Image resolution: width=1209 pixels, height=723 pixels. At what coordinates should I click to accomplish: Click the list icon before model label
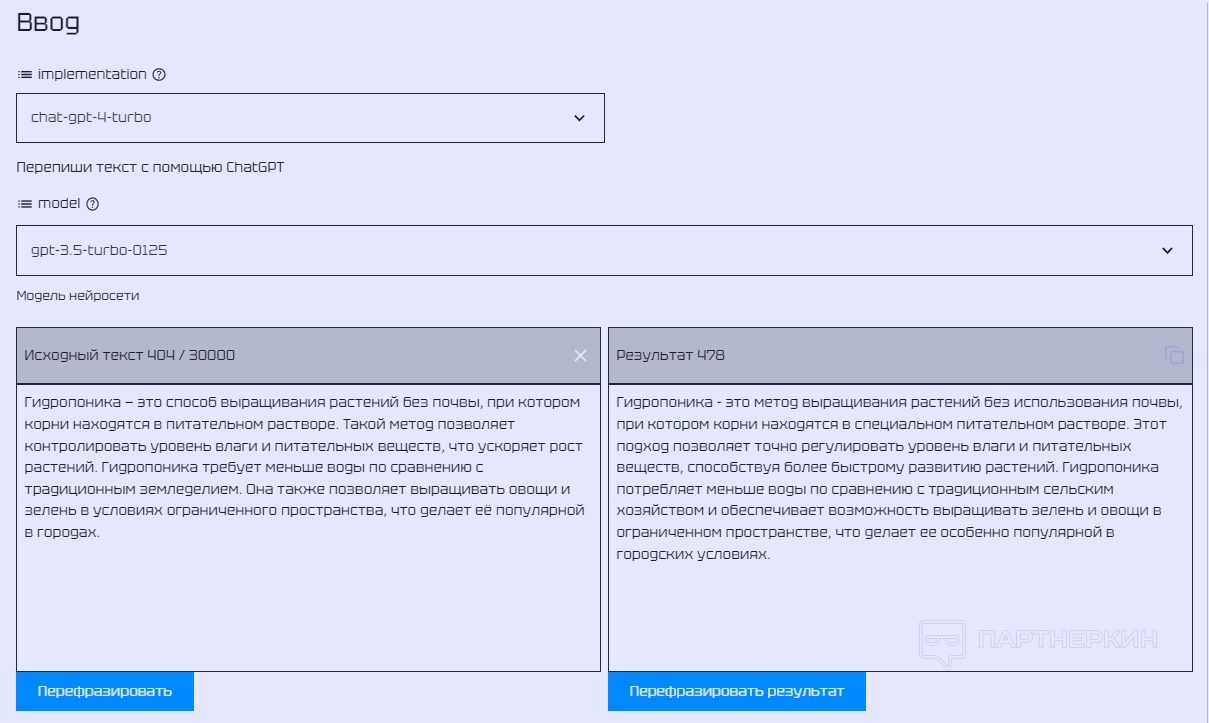pyautogui.click(x=25, y=204)
